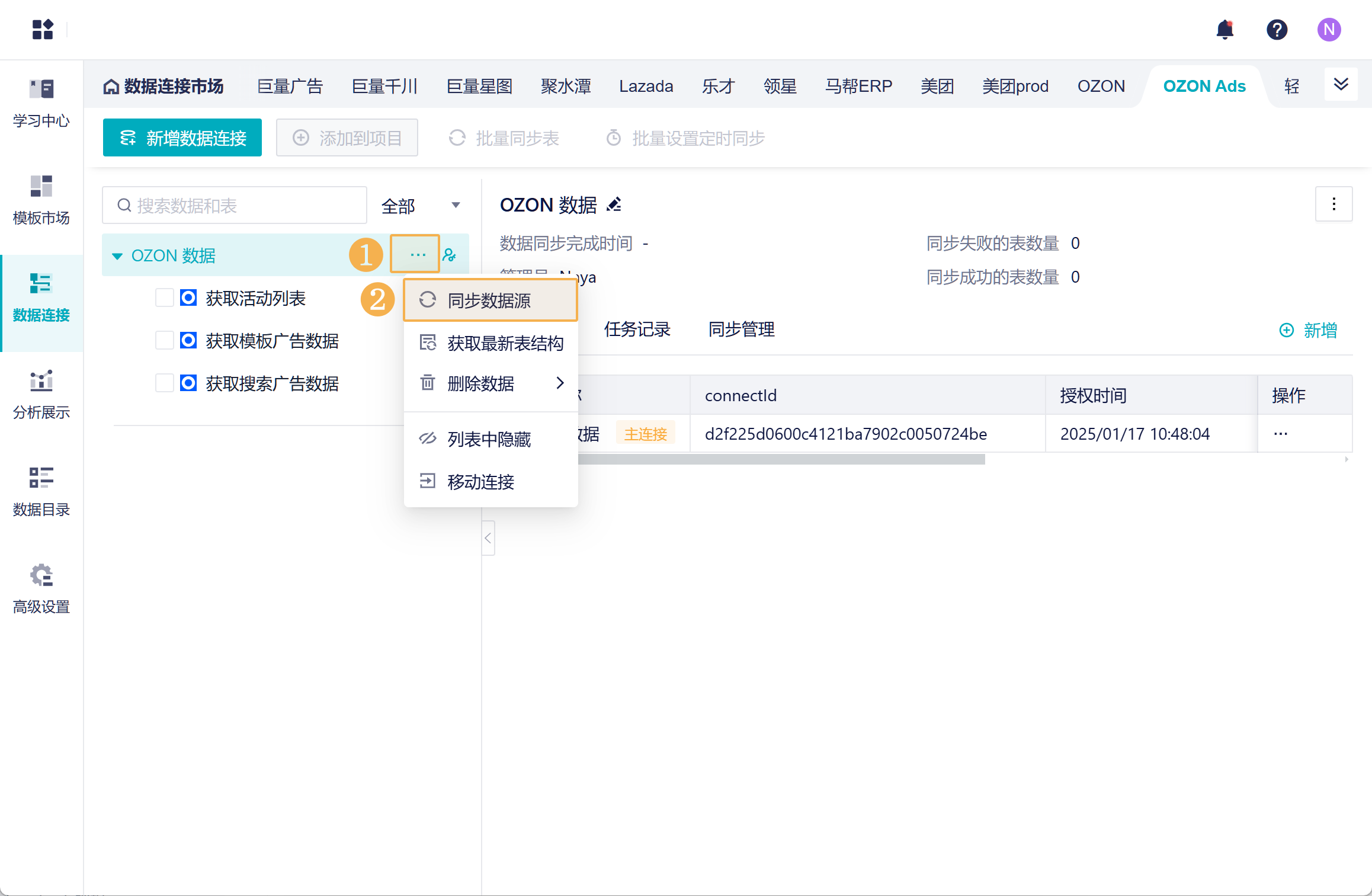Choose 移动连接 from context menu
The height and width of the screenshot is (896, 1372).
click(491, 482)
